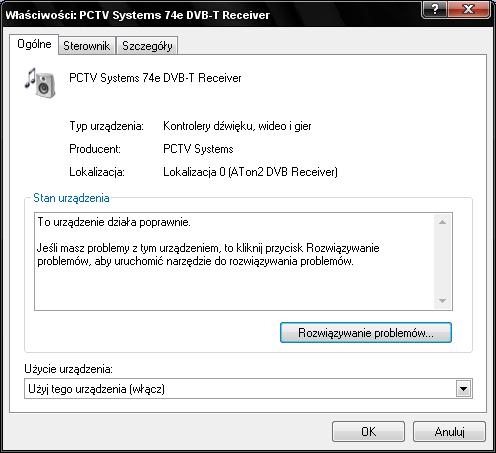Cancel with the Anuluj button
This screenshot has width=496, height=453.
point(449,432)
